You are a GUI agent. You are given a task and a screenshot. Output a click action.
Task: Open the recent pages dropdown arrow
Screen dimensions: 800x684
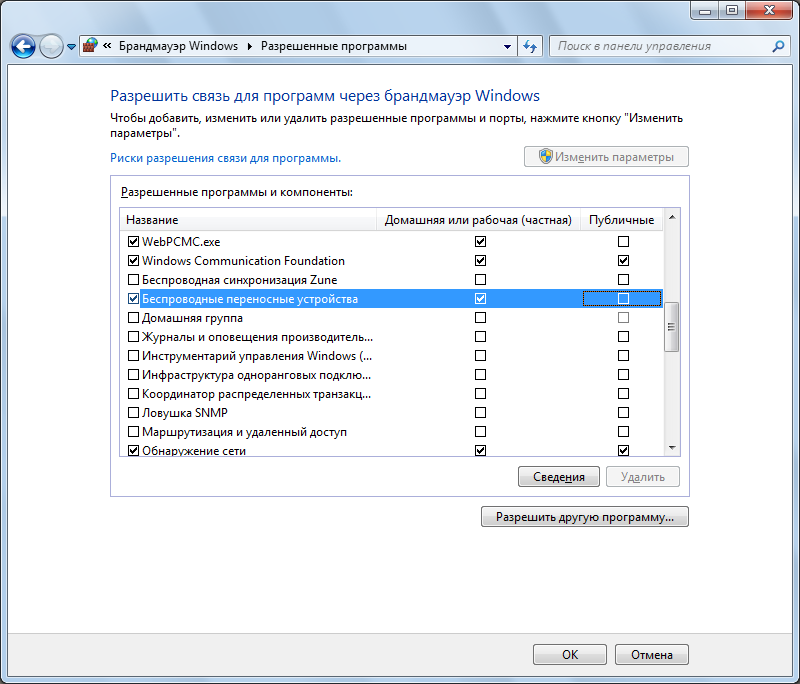pos(71,47)
